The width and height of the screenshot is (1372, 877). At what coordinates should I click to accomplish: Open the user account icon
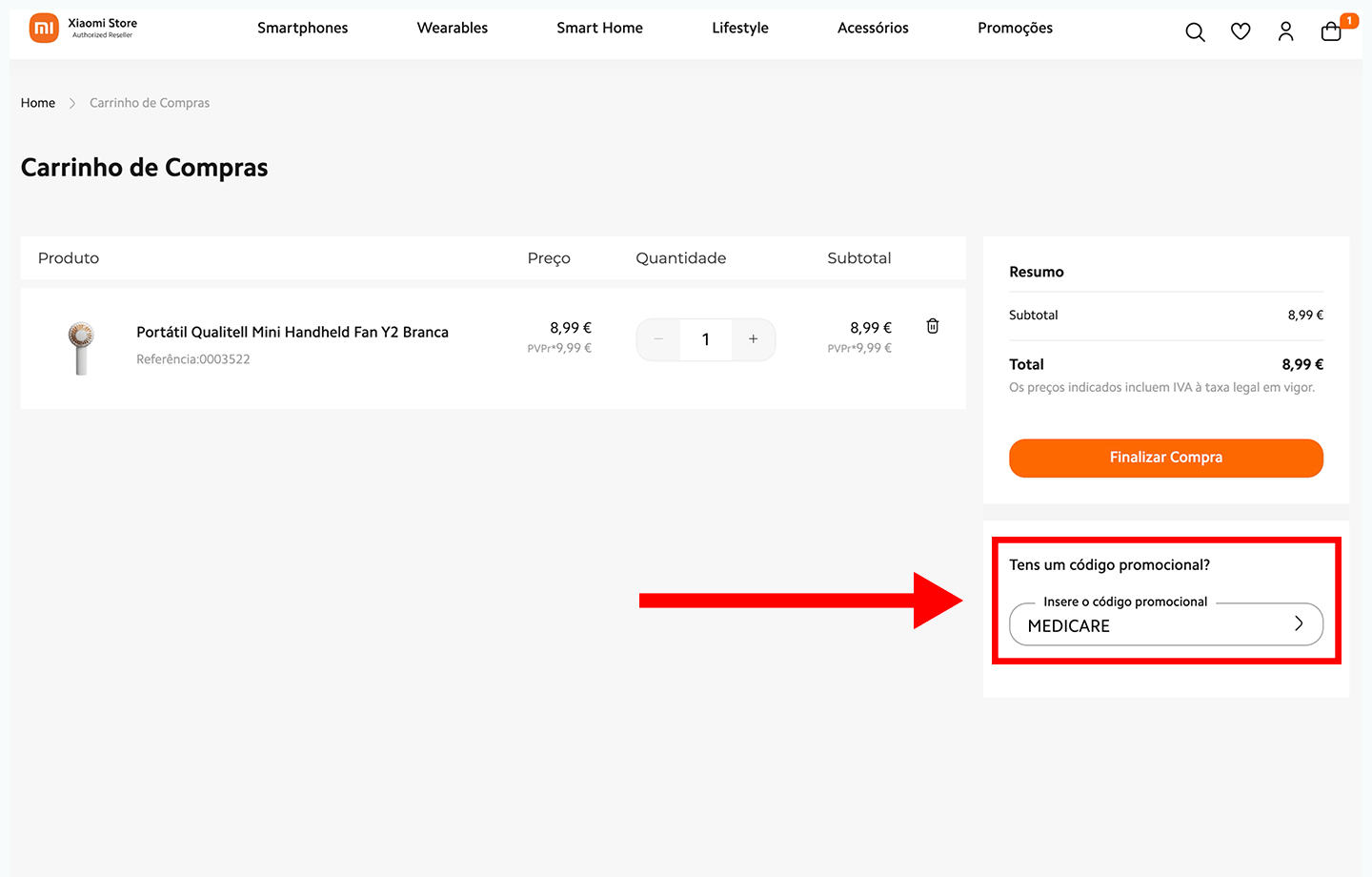1285,32
